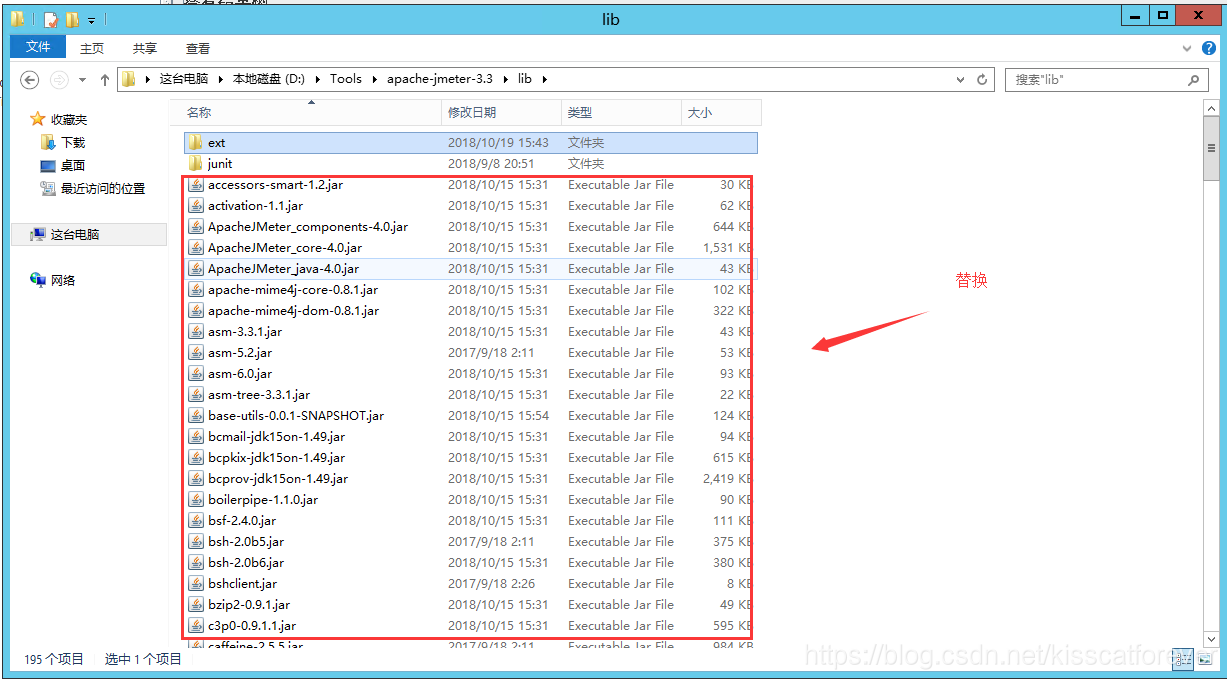This screenshot has width=1227, height=679.
Task: Click the file name apache-mime4j-dom-0.8.1.jar
Action: click(x=293, y=310)
